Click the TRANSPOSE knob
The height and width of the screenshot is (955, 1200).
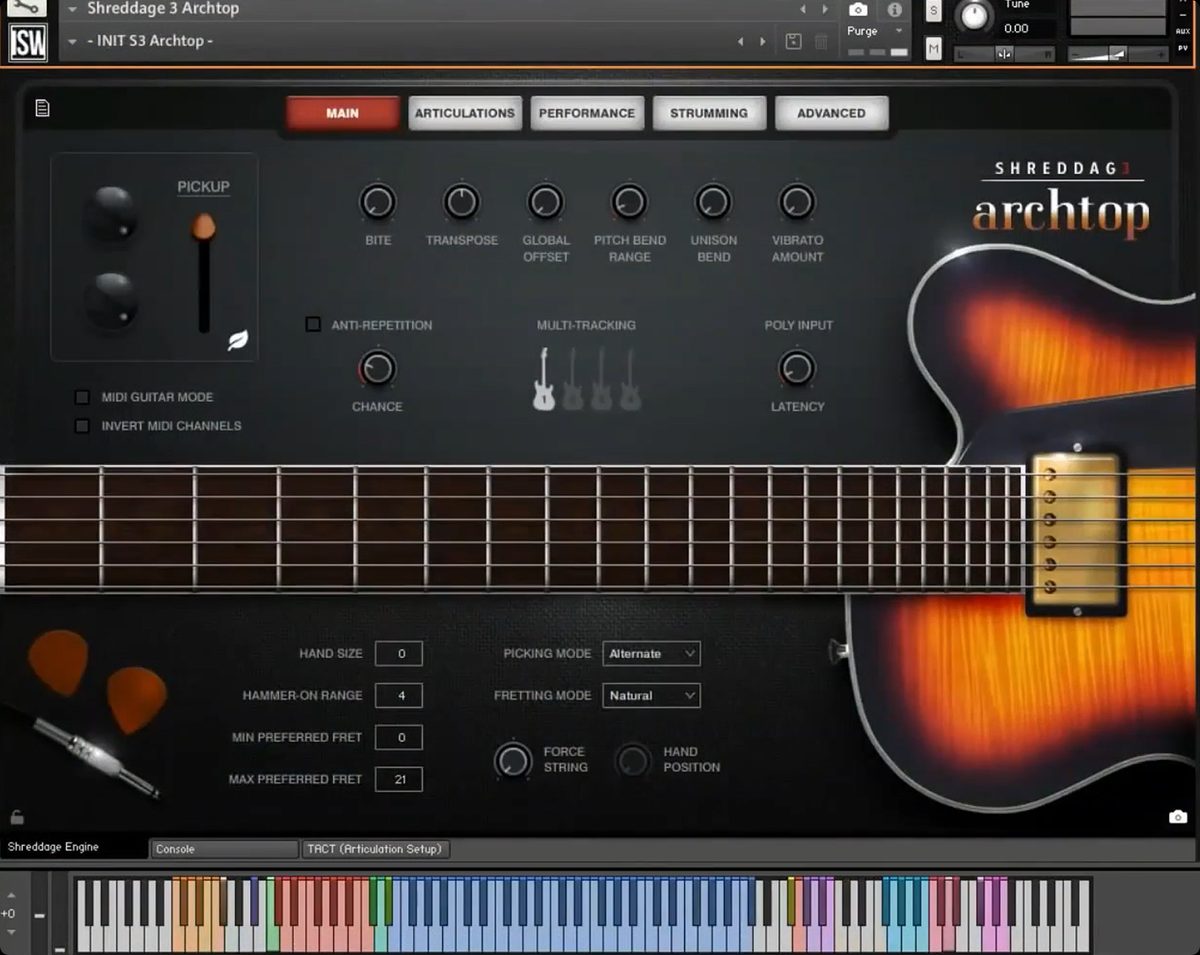tap(462, 202)
